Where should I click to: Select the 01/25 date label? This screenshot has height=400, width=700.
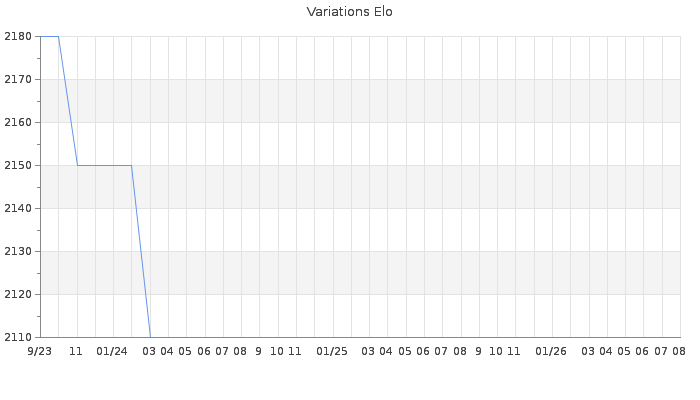click(x=332, y=351)
